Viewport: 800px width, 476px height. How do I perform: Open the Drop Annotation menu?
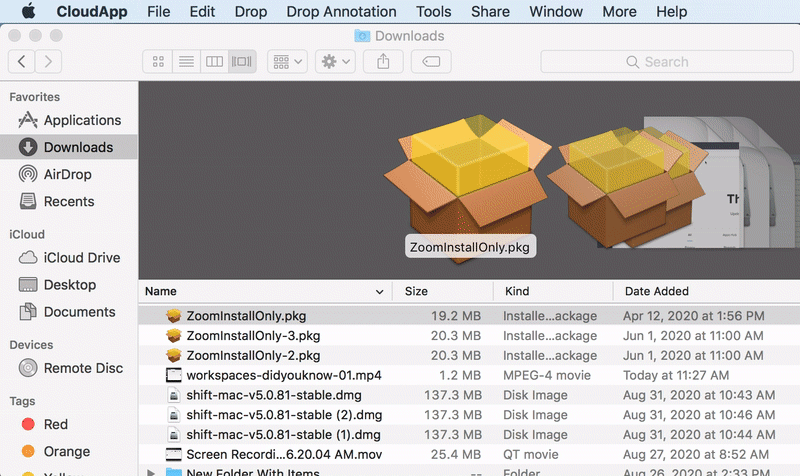pyautogui.click(x=341, y=11)
